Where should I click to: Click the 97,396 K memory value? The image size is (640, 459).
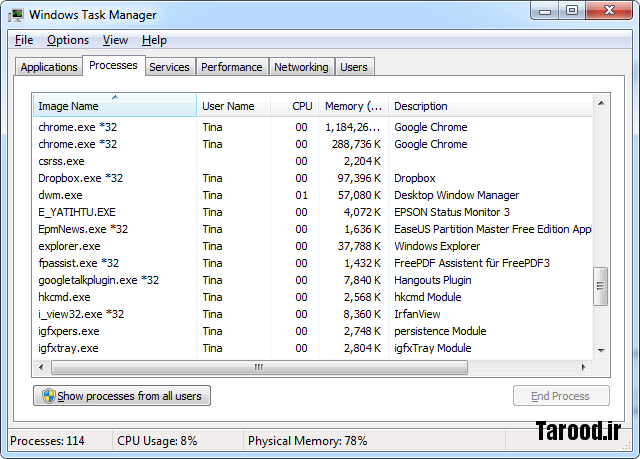click(x=359, y=178)
